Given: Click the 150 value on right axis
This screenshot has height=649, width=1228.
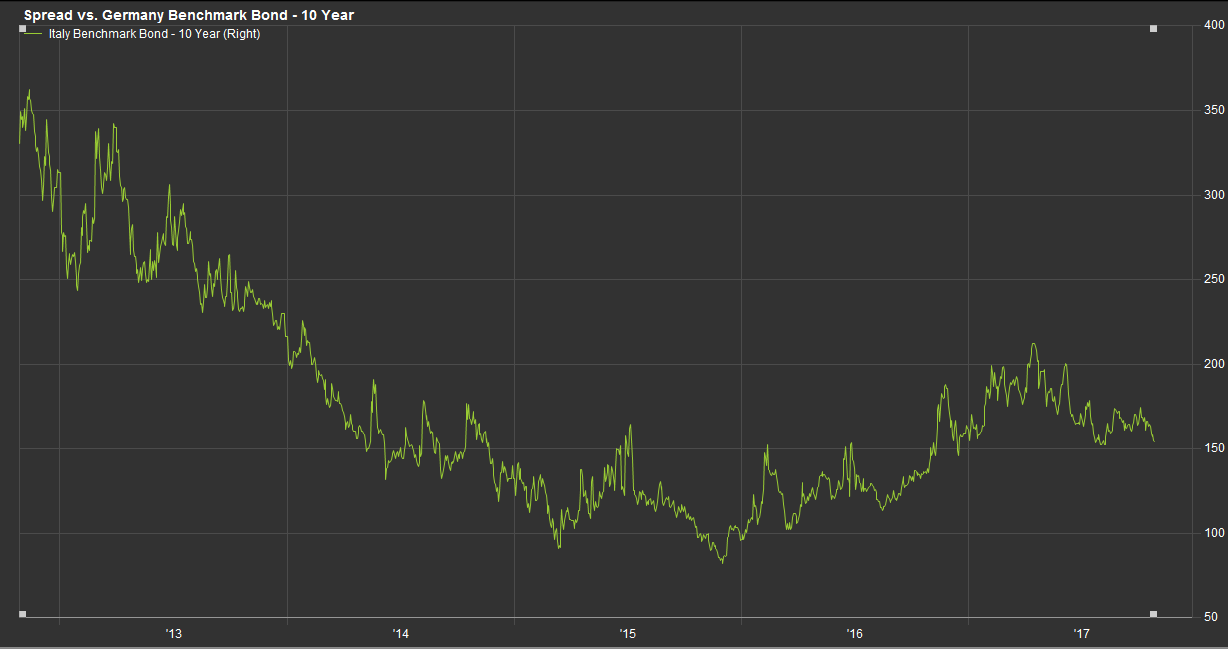Looking at the screenshot, I should point(1213,448).
